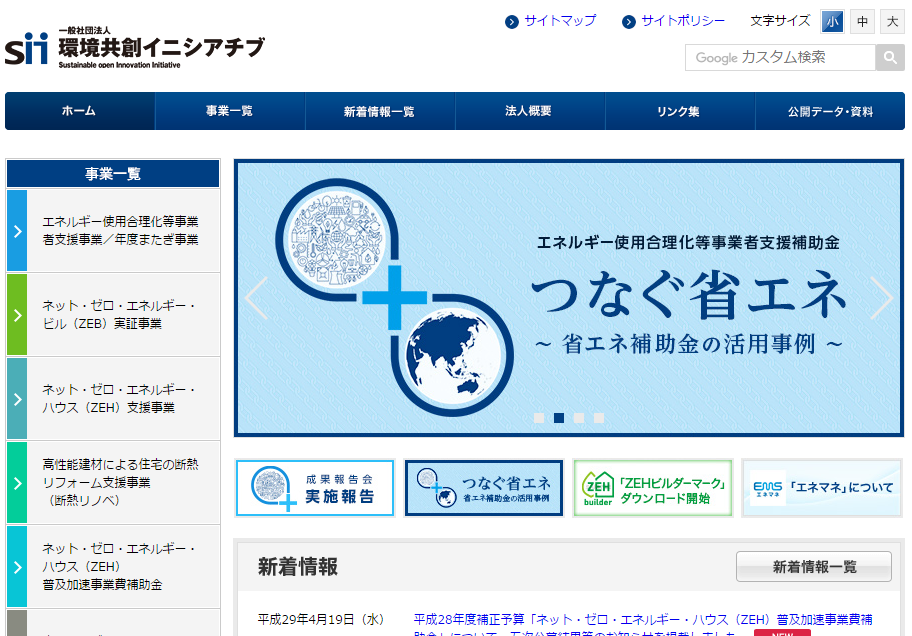The image size is (912, 636).
Task: Open ネット・ゼロ・エネルギー・ハウス（ZEH）支援事業 link
Action: tap(119, 399)
